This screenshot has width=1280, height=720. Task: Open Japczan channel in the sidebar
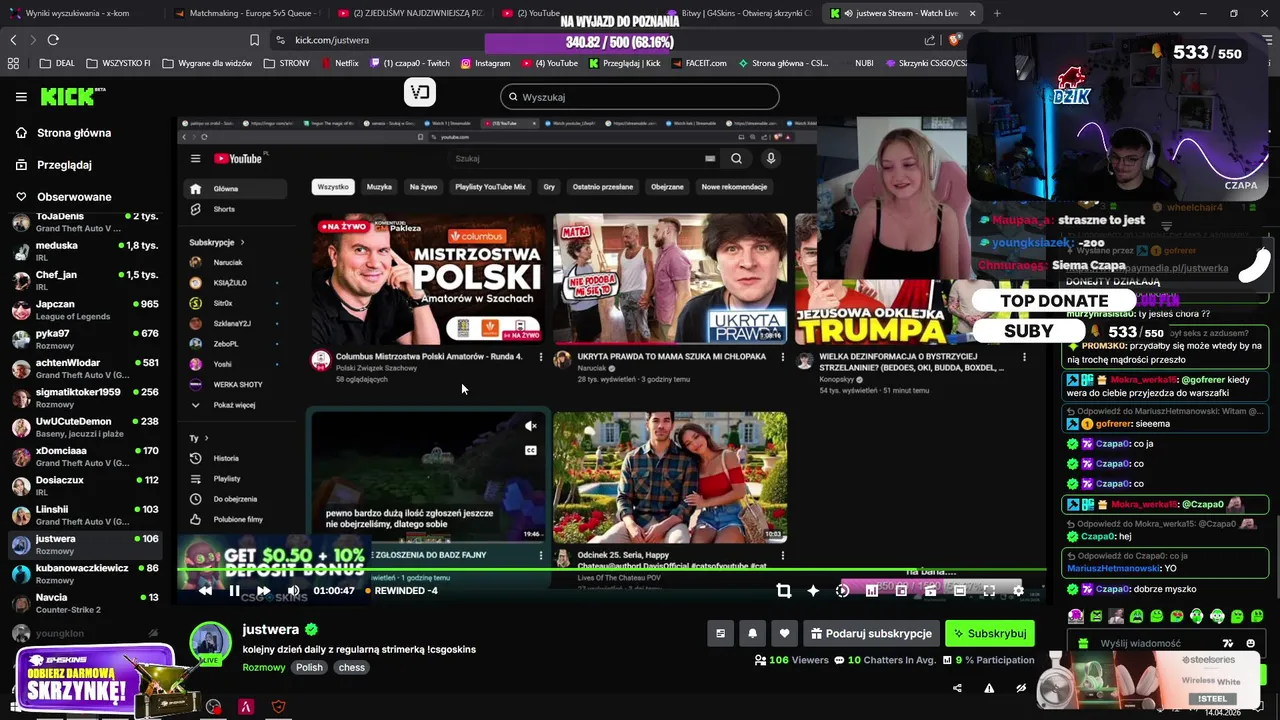85,310
